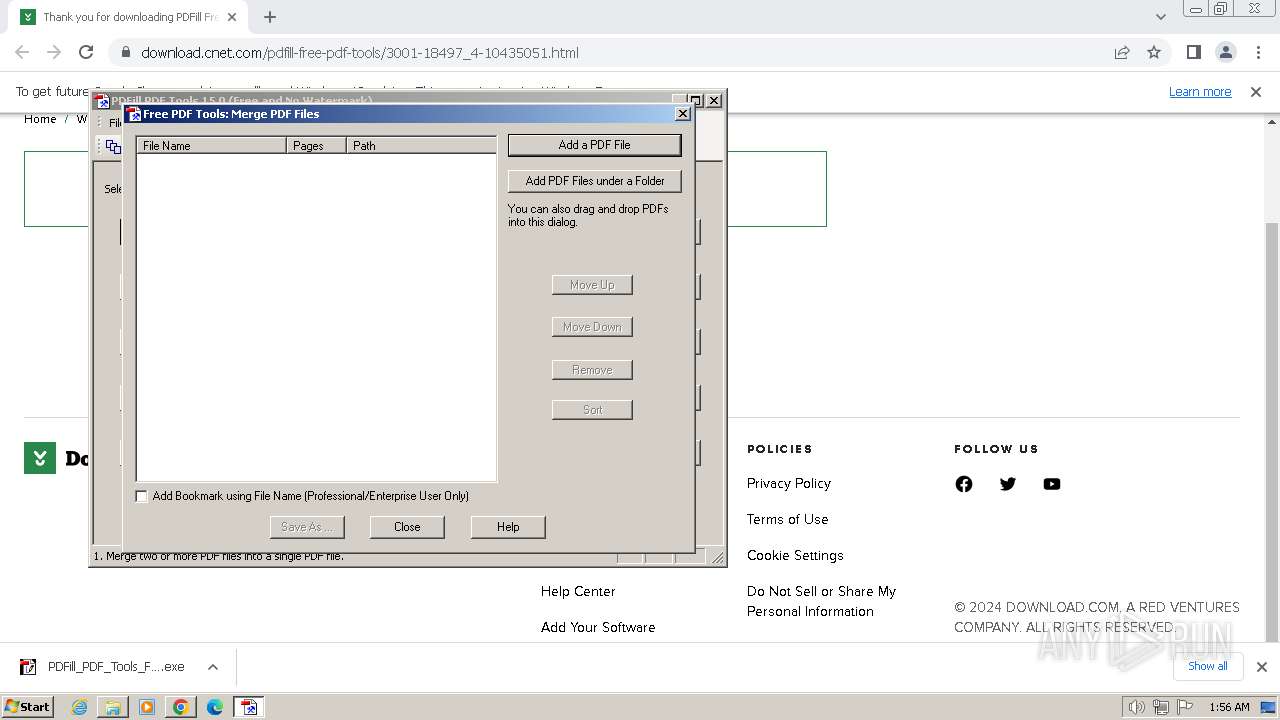The width and height of the screenshot is (1280, 720).
Task: Close the PDFill download browser tab
Action: [x=232, y=17]
